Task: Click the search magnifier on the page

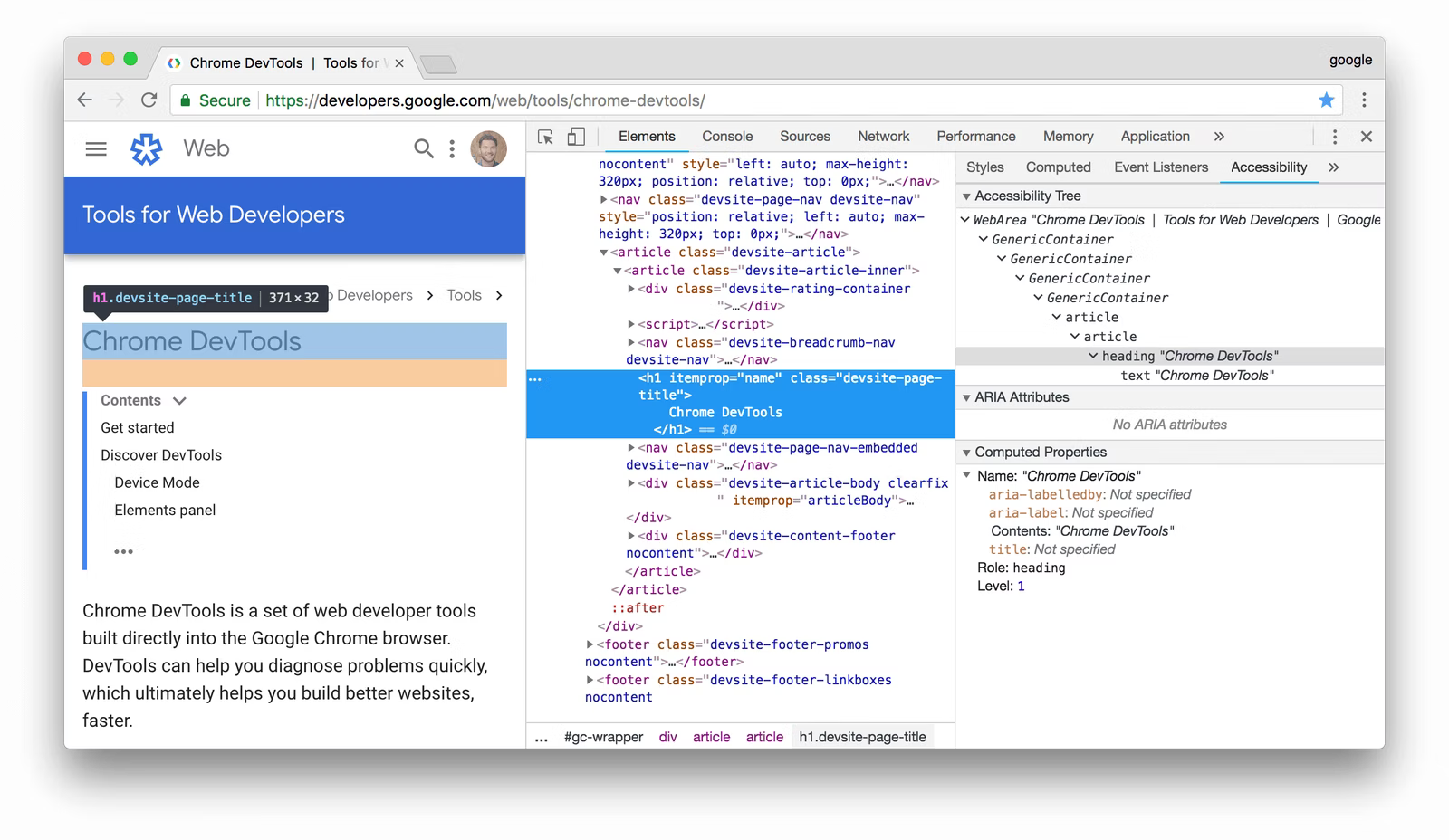Action: (x=423, y=148)
